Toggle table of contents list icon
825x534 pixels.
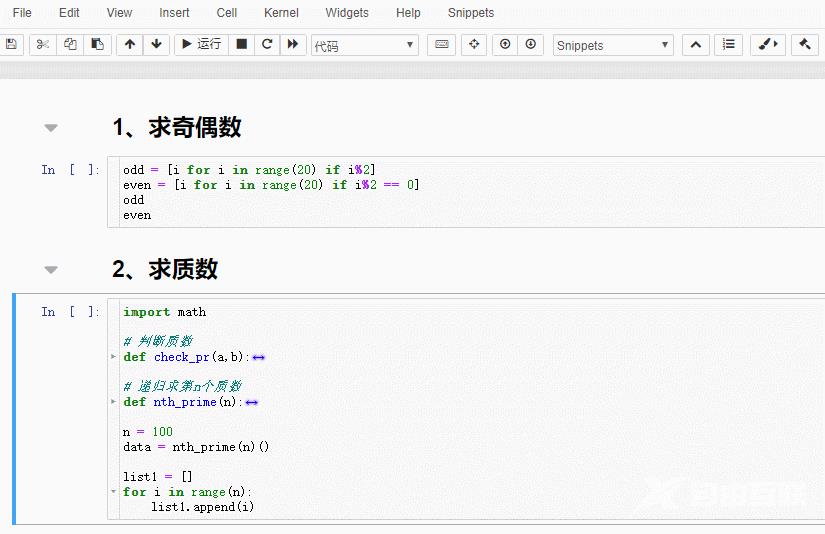point(729,44)
